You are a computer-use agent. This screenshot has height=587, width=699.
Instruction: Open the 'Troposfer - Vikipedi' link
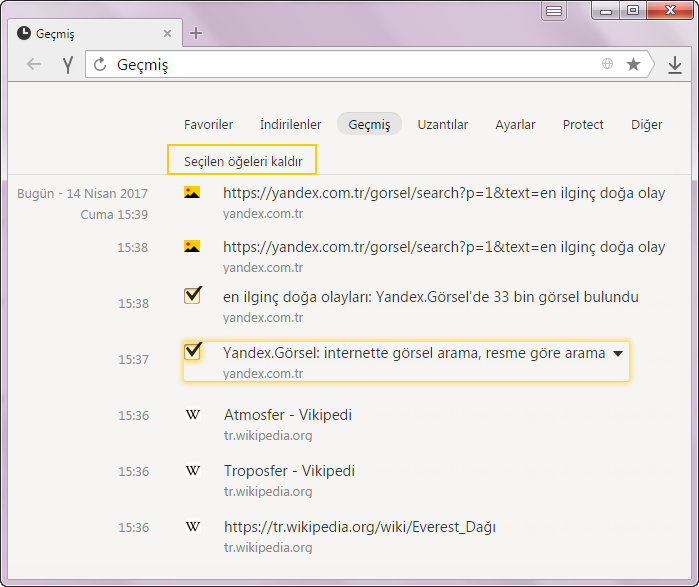289,471
